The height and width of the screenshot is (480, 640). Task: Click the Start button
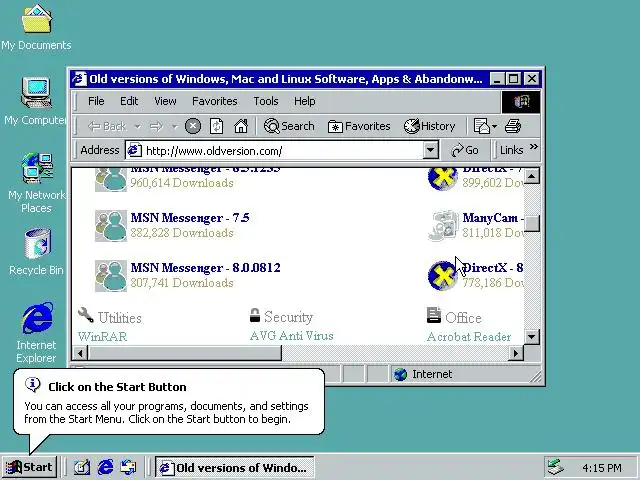[x=29, y=467]
